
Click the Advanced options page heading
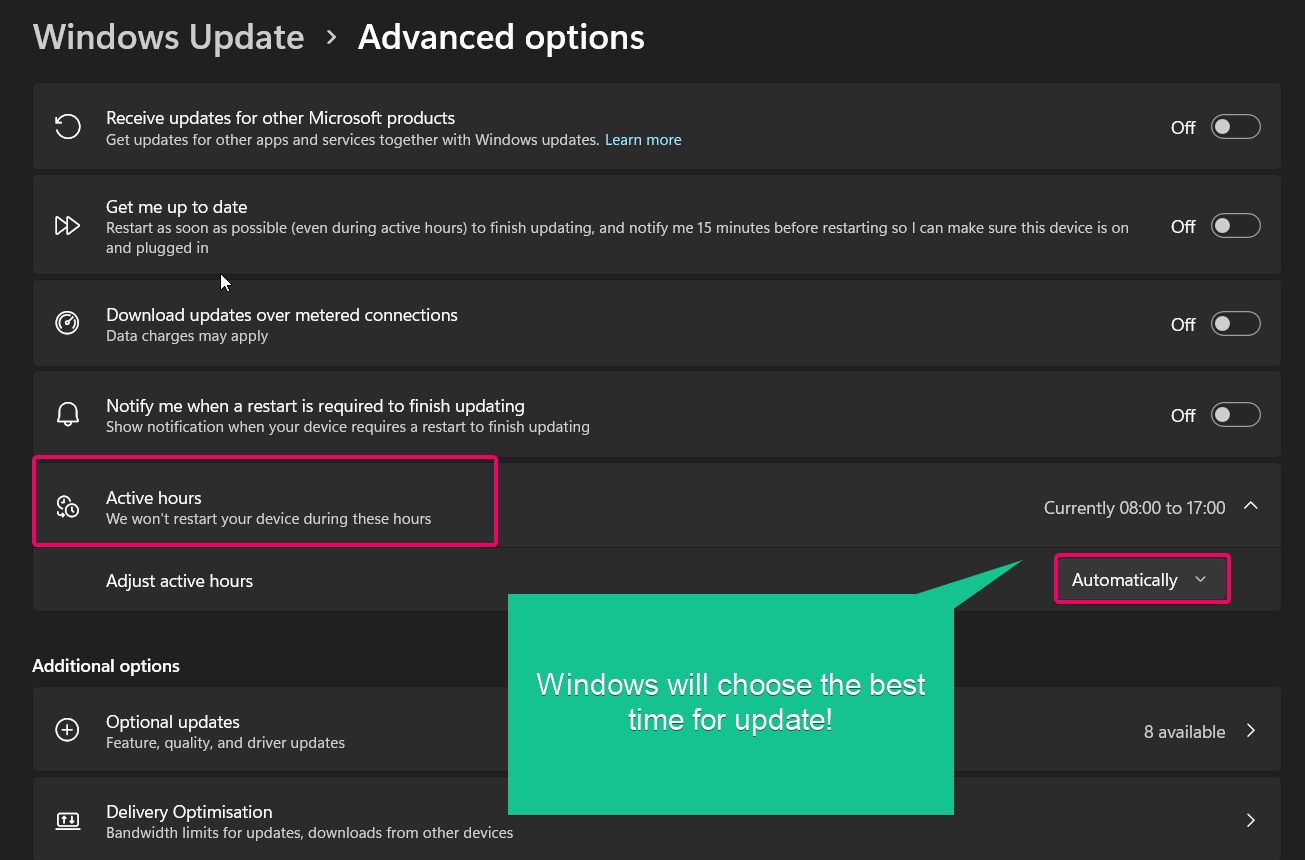[501, 38]
